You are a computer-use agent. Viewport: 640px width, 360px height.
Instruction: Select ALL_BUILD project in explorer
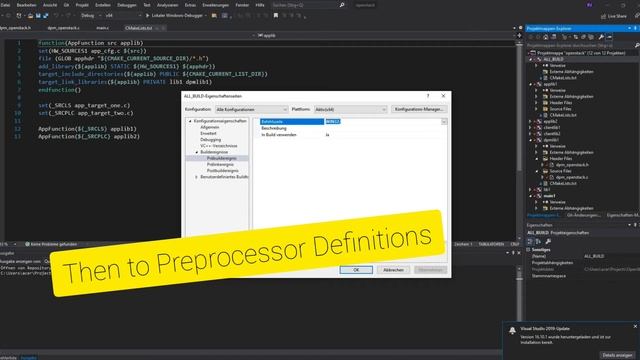coord(553,59)
